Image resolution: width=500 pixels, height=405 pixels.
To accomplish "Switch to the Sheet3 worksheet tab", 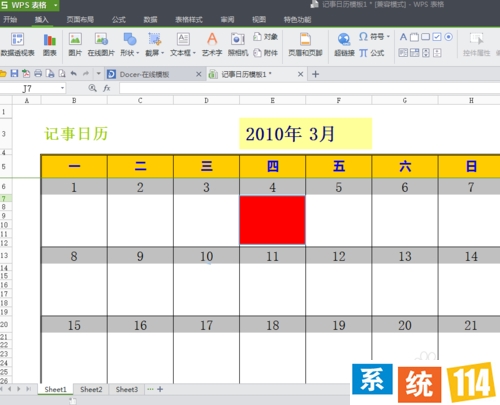I will tap(127, 389).
